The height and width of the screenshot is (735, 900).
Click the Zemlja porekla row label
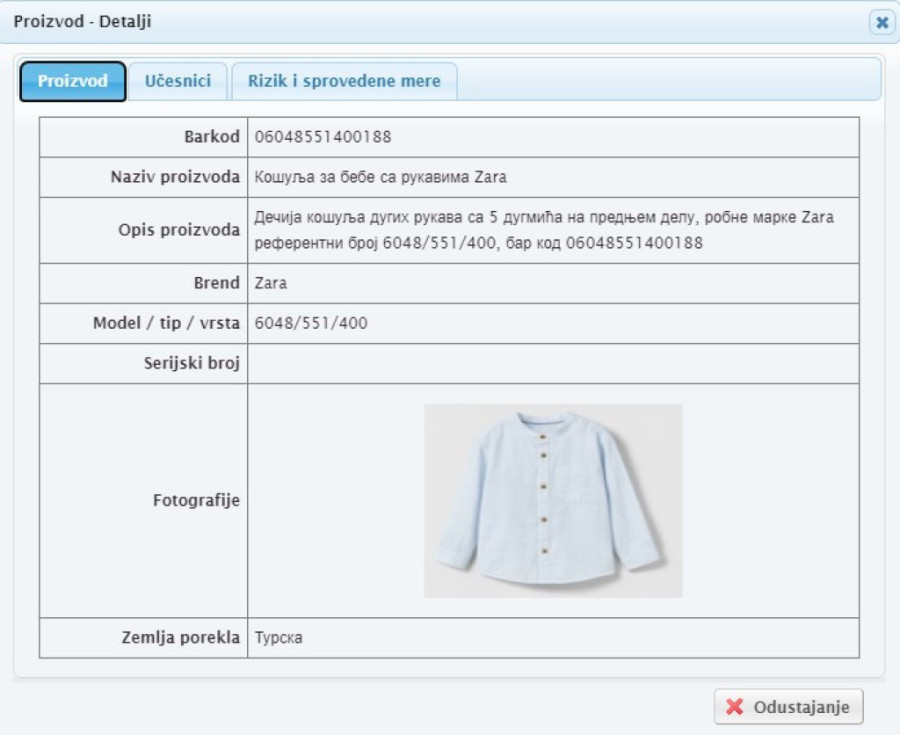pos(180,638)
